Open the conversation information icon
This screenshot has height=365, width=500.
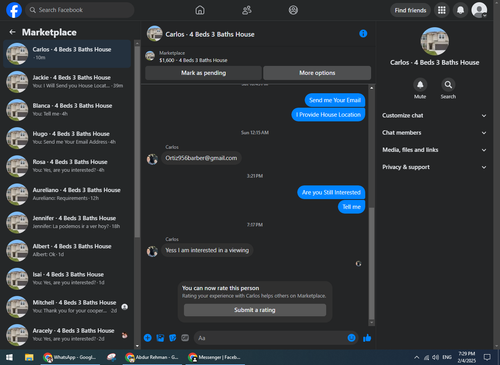[x=363, y=33]
